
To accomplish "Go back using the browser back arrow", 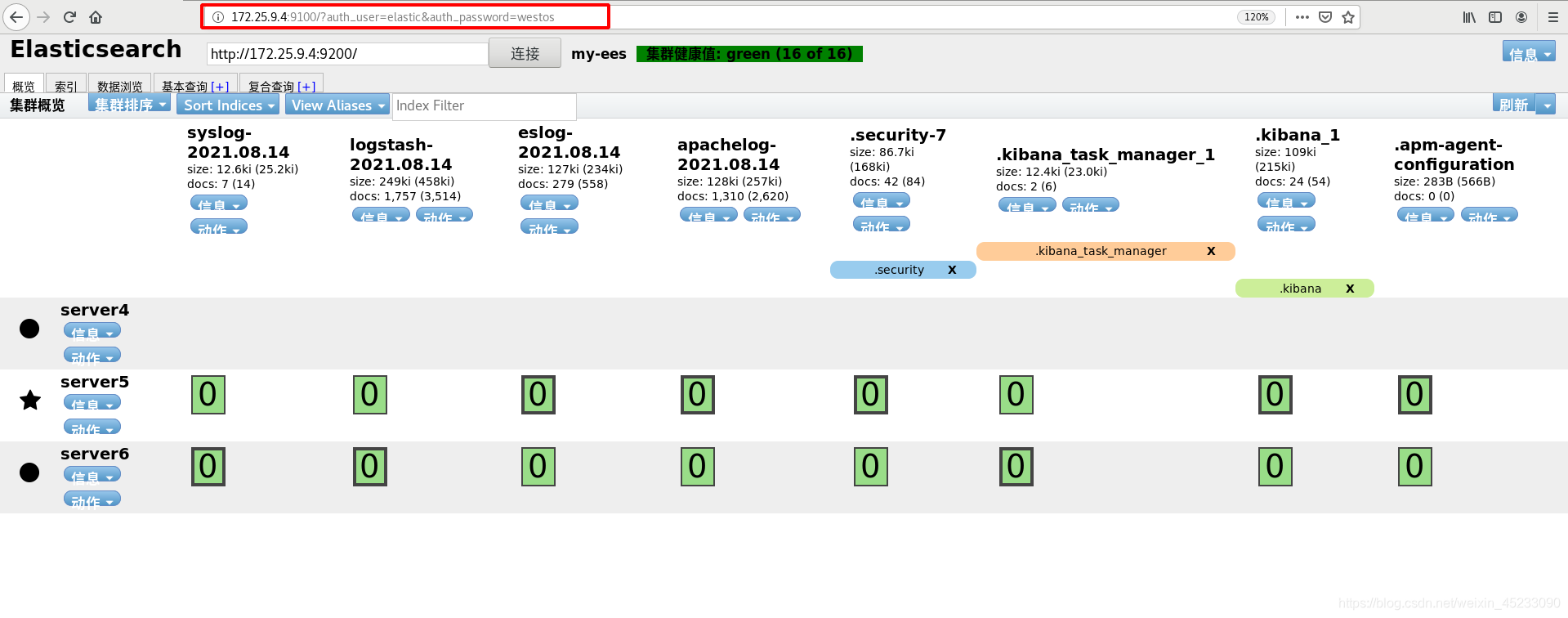I will [x=16, y=17].
